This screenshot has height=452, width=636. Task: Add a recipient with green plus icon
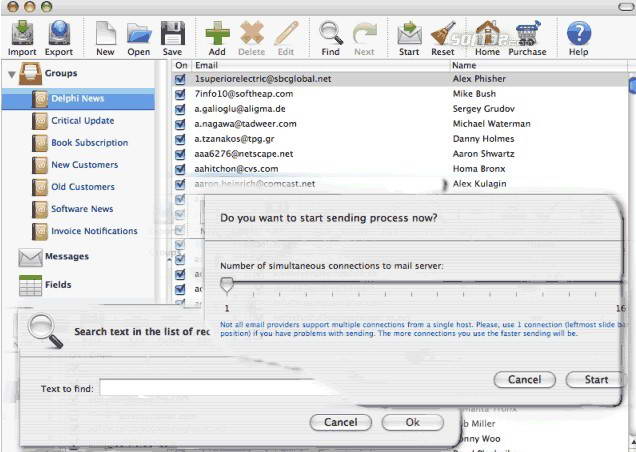(217, 33)
